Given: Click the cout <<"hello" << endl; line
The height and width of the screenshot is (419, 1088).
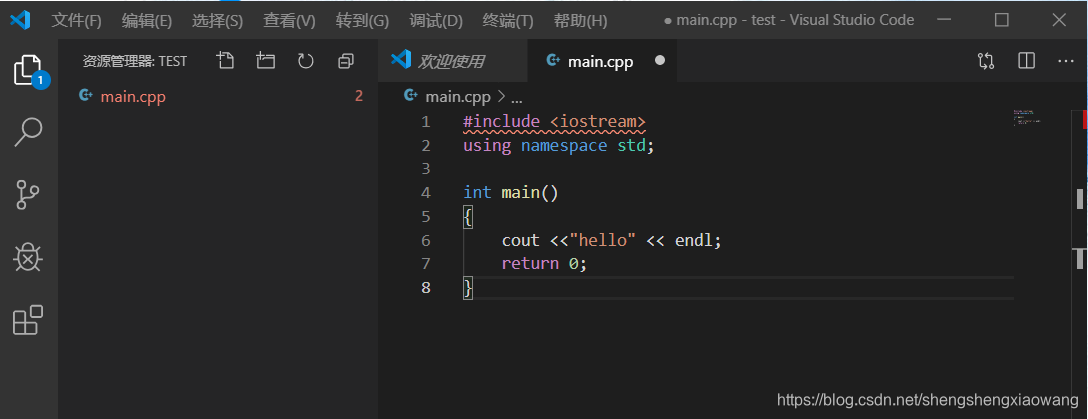Looking at the screenshot, I should pyautogui.click(x=611, y=240).
